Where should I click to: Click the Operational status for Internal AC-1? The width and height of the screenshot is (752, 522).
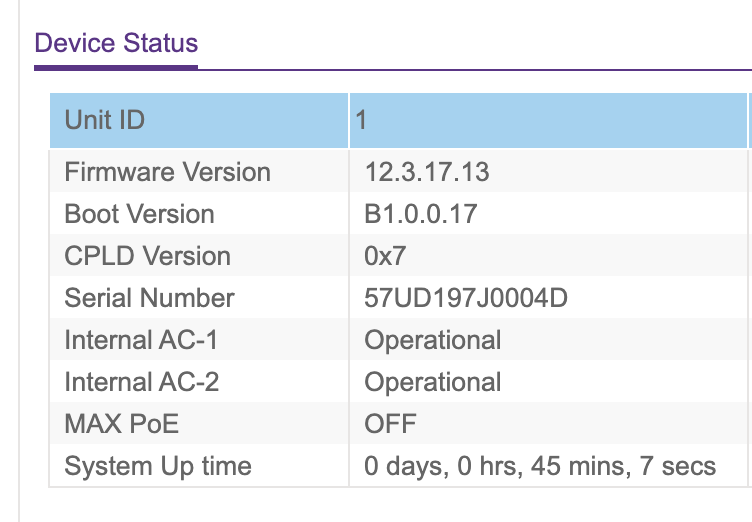click(433, 340)
